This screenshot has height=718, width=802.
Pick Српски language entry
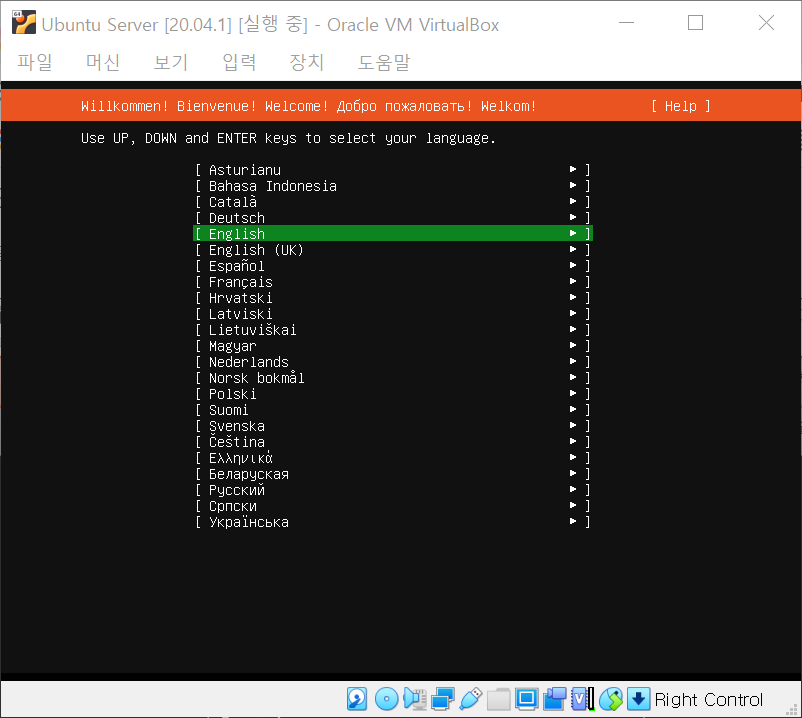pos(393,506)
